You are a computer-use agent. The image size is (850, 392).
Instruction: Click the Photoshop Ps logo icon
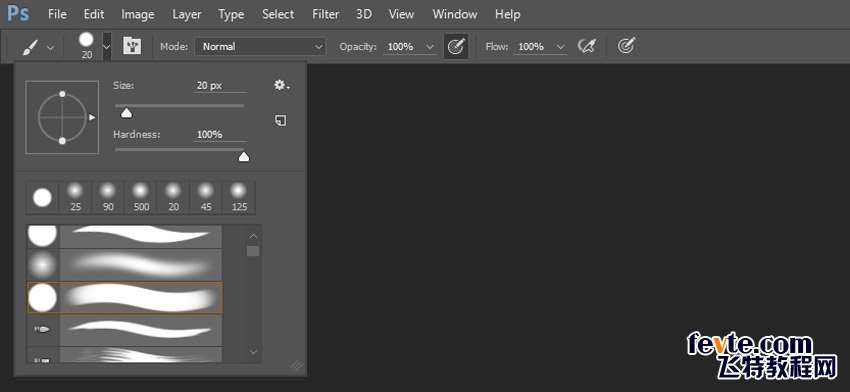(x=18, y=14)
